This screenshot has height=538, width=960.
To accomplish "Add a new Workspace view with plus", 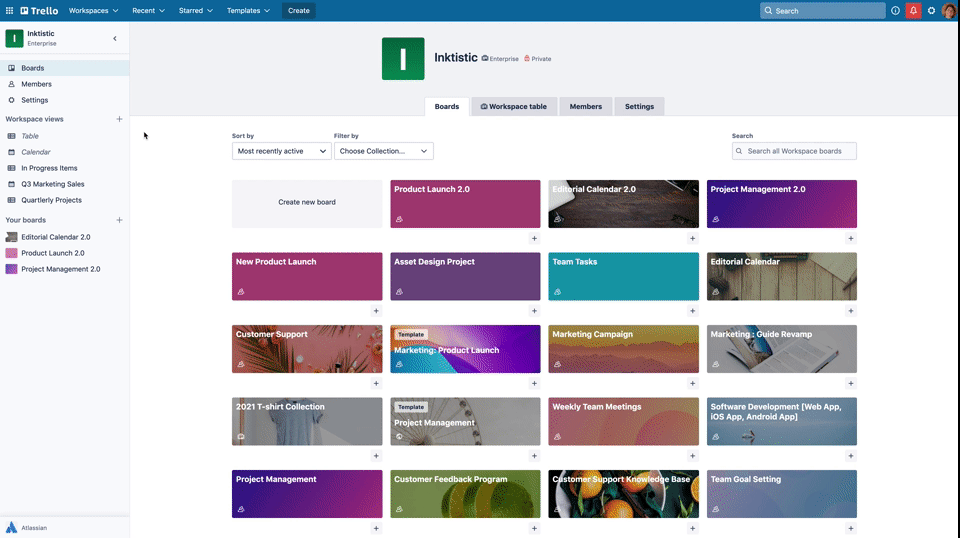I will pos(119,119).
